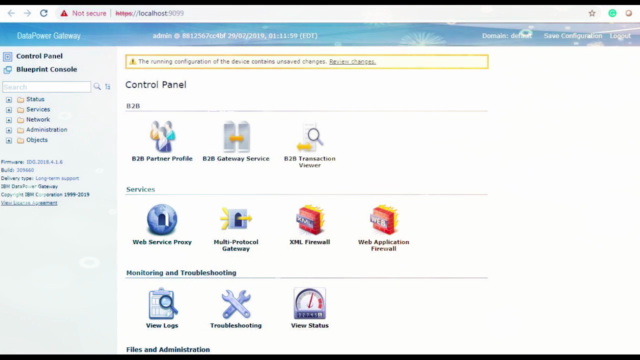Open the Web Service Proxy icon

pos(162,220)
